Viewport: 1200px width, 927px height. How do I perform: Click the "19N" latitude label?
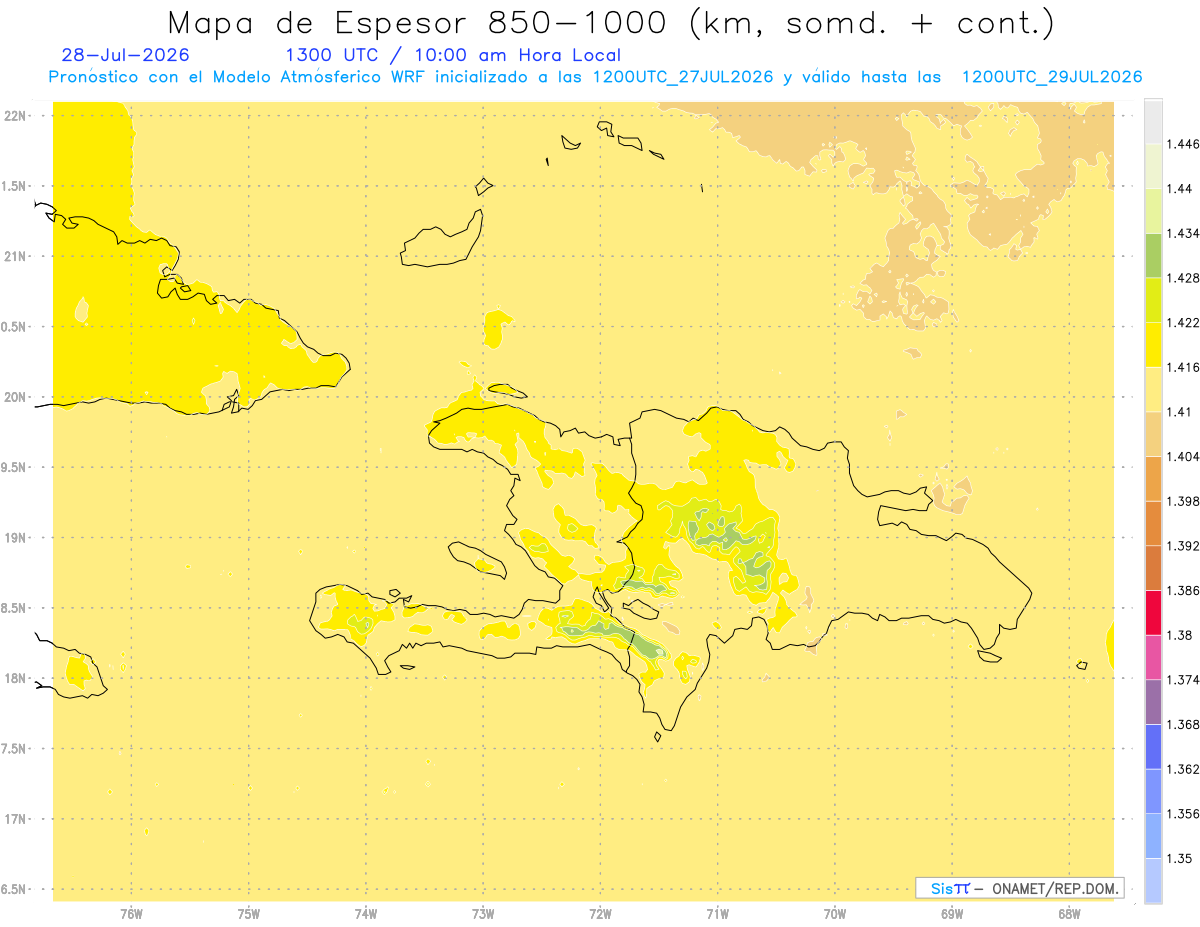(17, 538)
